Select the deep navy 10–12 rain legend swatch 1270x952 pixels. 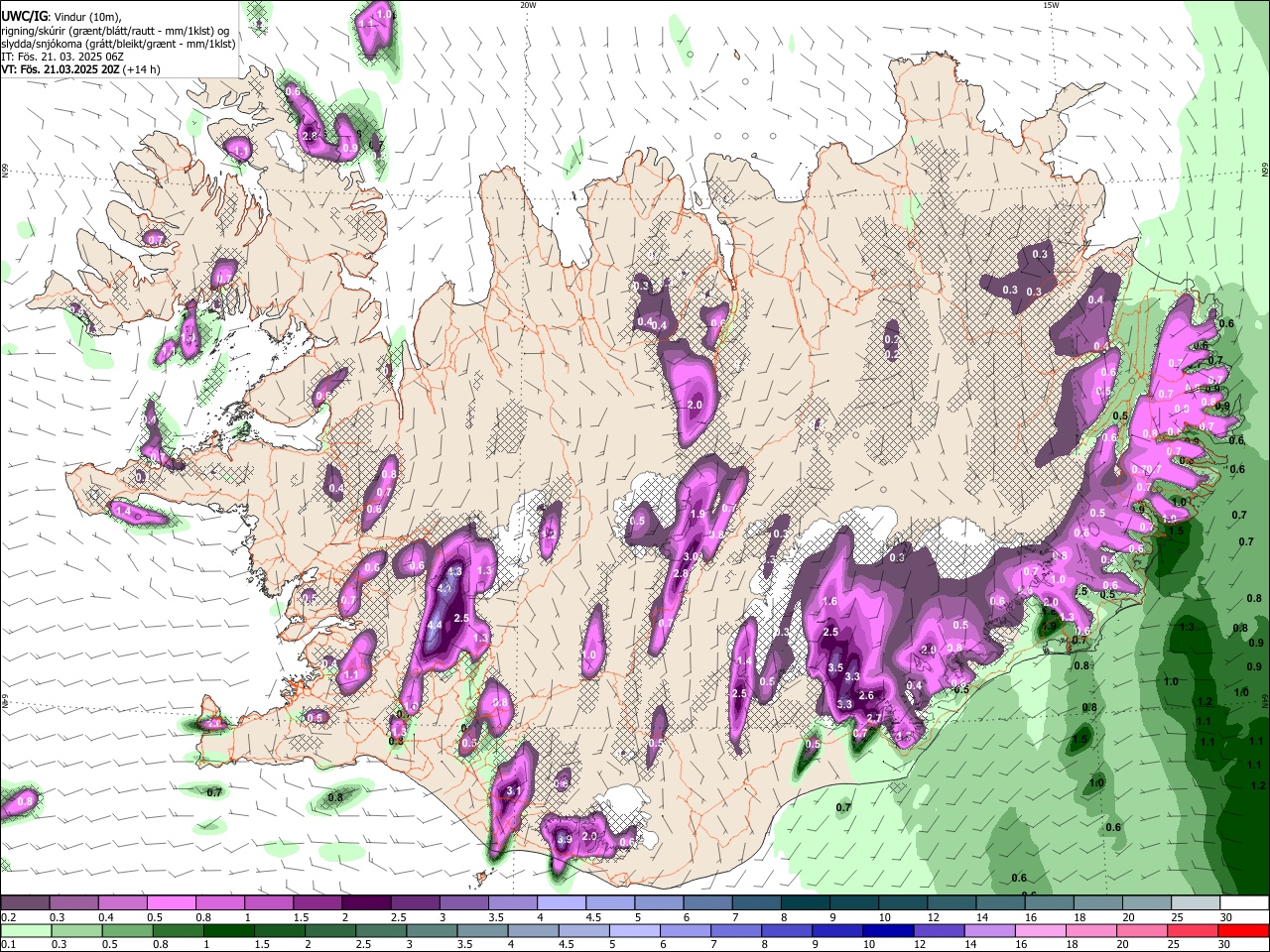[888, 930]
